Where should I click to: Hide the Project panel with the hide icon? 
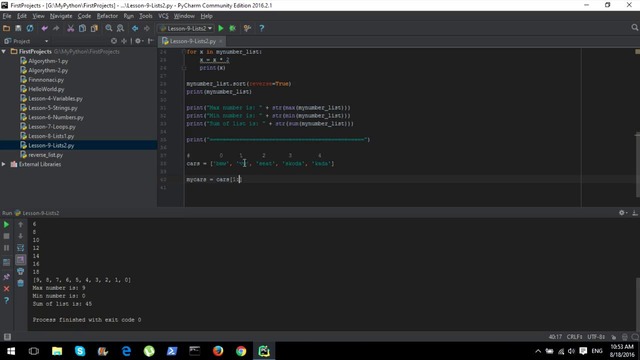(151, 41)
